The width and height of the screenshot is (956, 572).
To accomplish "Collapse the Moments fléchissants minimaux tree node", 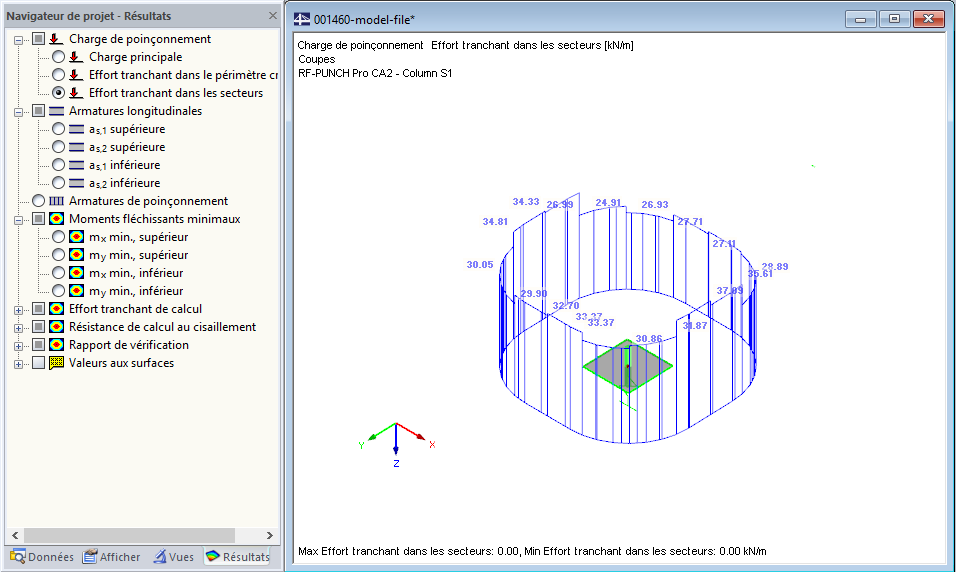I will (18, 220).
